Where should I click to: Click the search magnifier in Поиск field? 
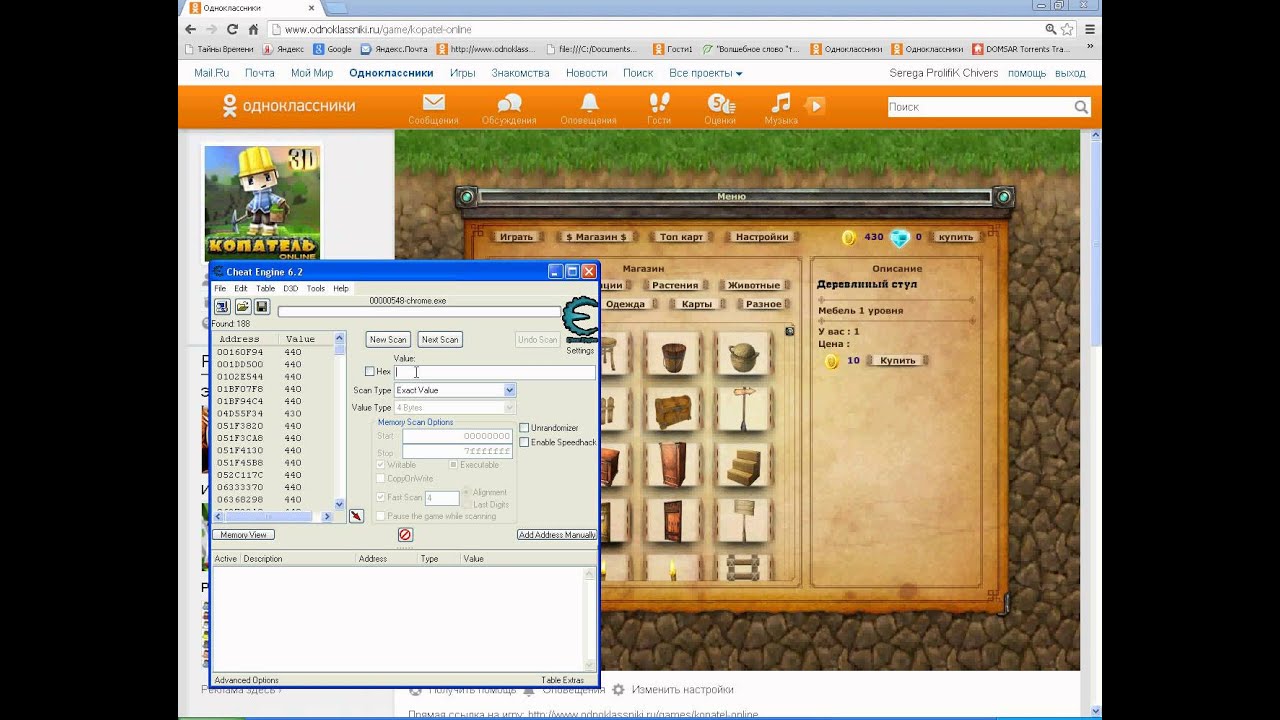(x=1081, y=106)
